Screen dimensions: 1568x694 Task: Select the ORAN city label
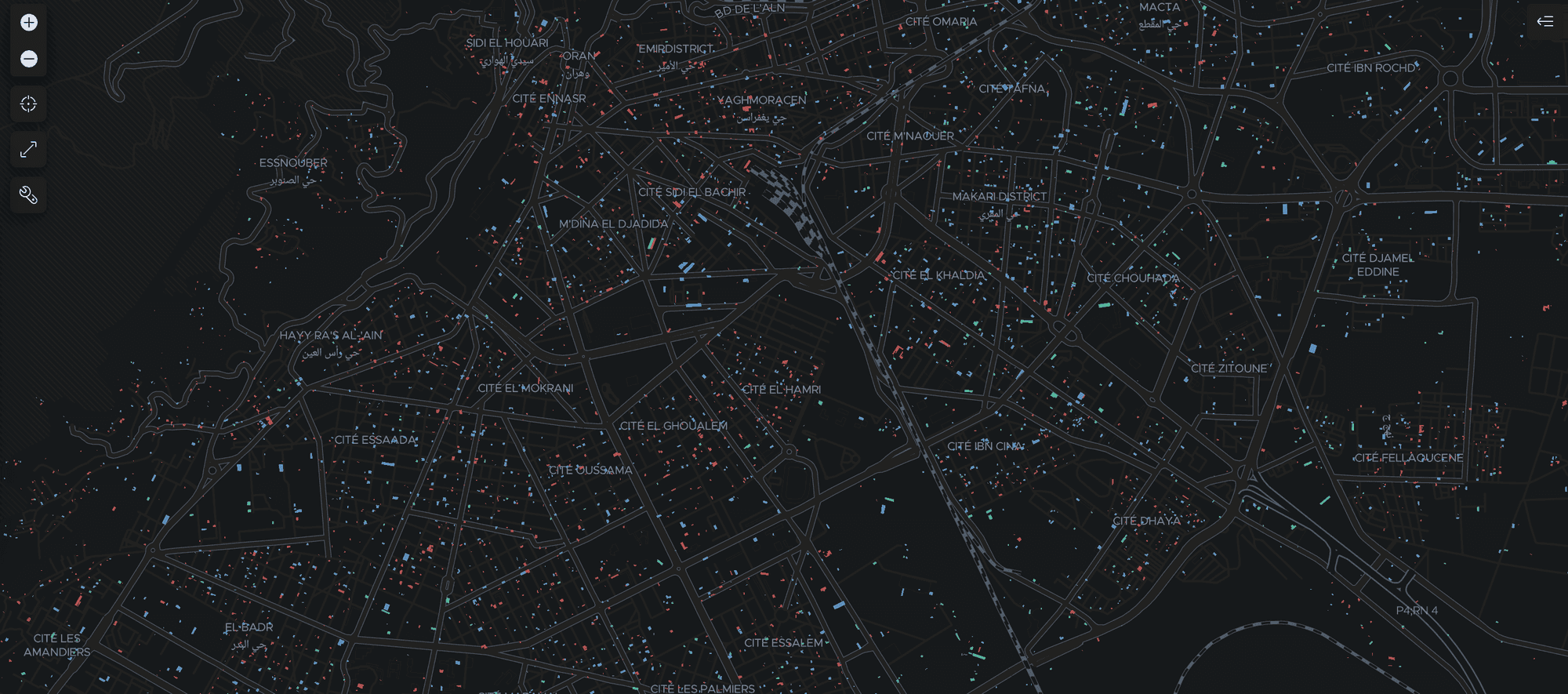coord(579,56)
